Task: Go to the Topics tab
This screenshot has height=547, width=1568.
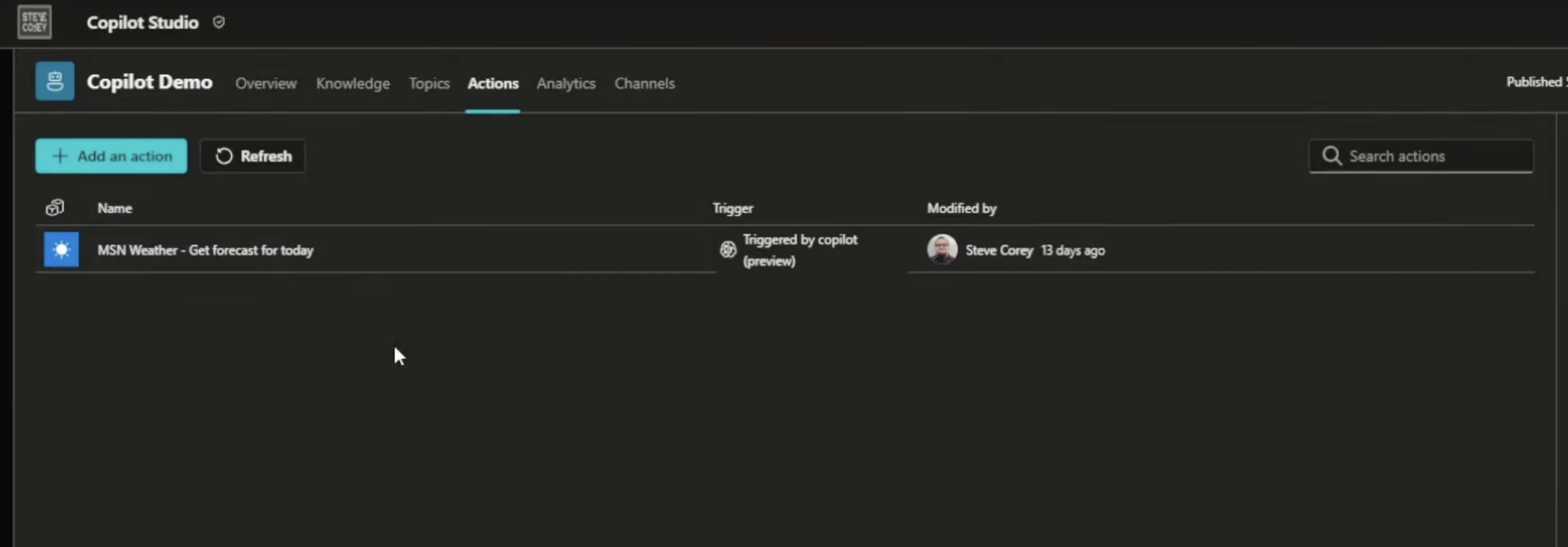Action: pyautogui.click(x=429, y=84)
